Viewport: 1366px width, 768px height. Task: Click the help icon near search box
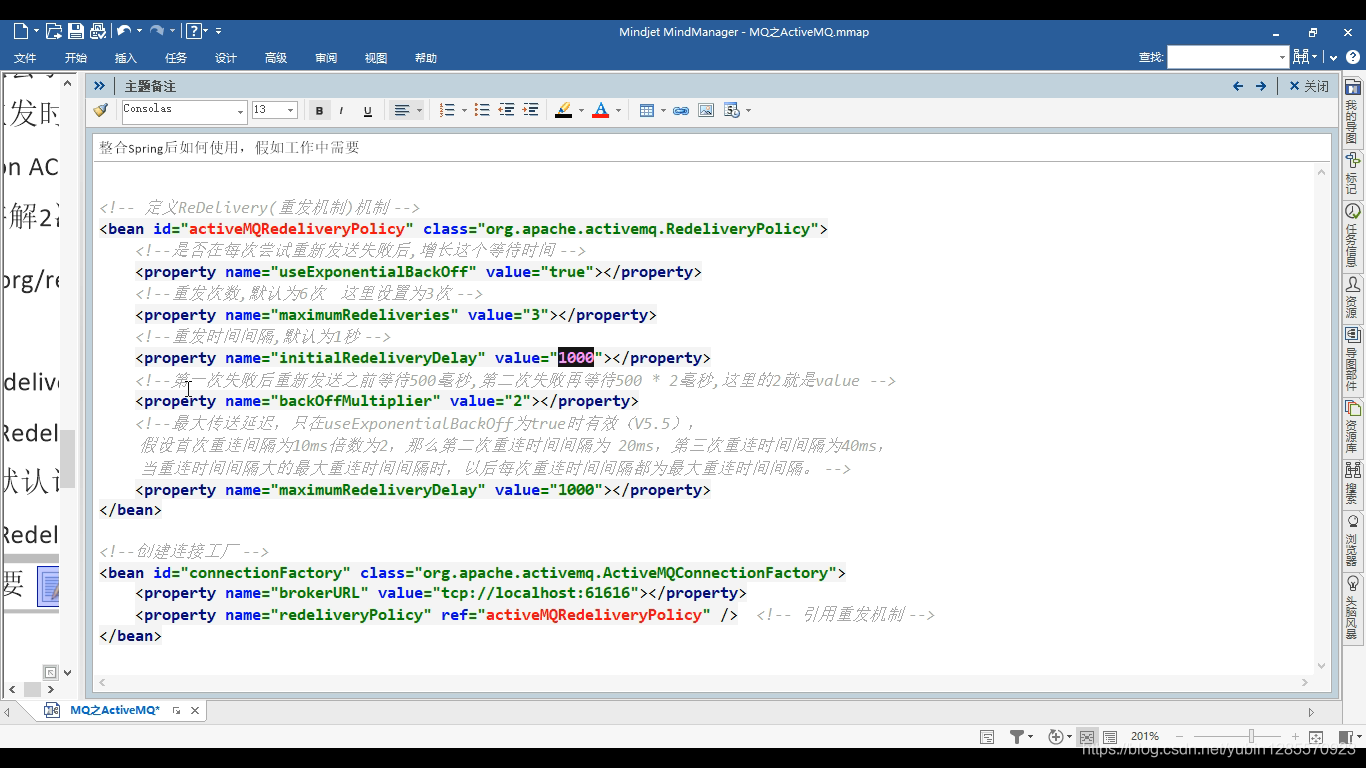coord(1352,57)
